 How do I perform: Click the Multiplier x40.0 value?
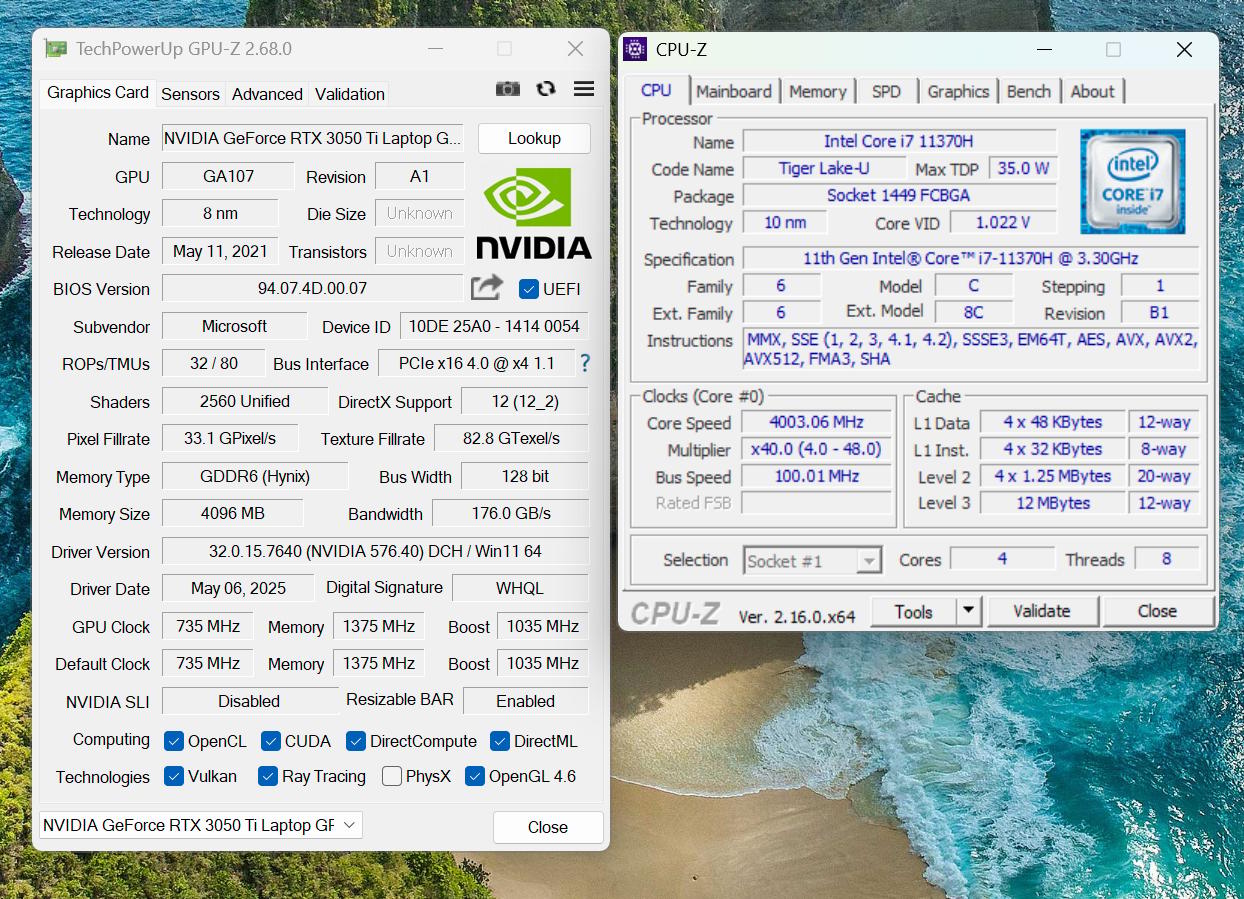(x=816, y=449)
